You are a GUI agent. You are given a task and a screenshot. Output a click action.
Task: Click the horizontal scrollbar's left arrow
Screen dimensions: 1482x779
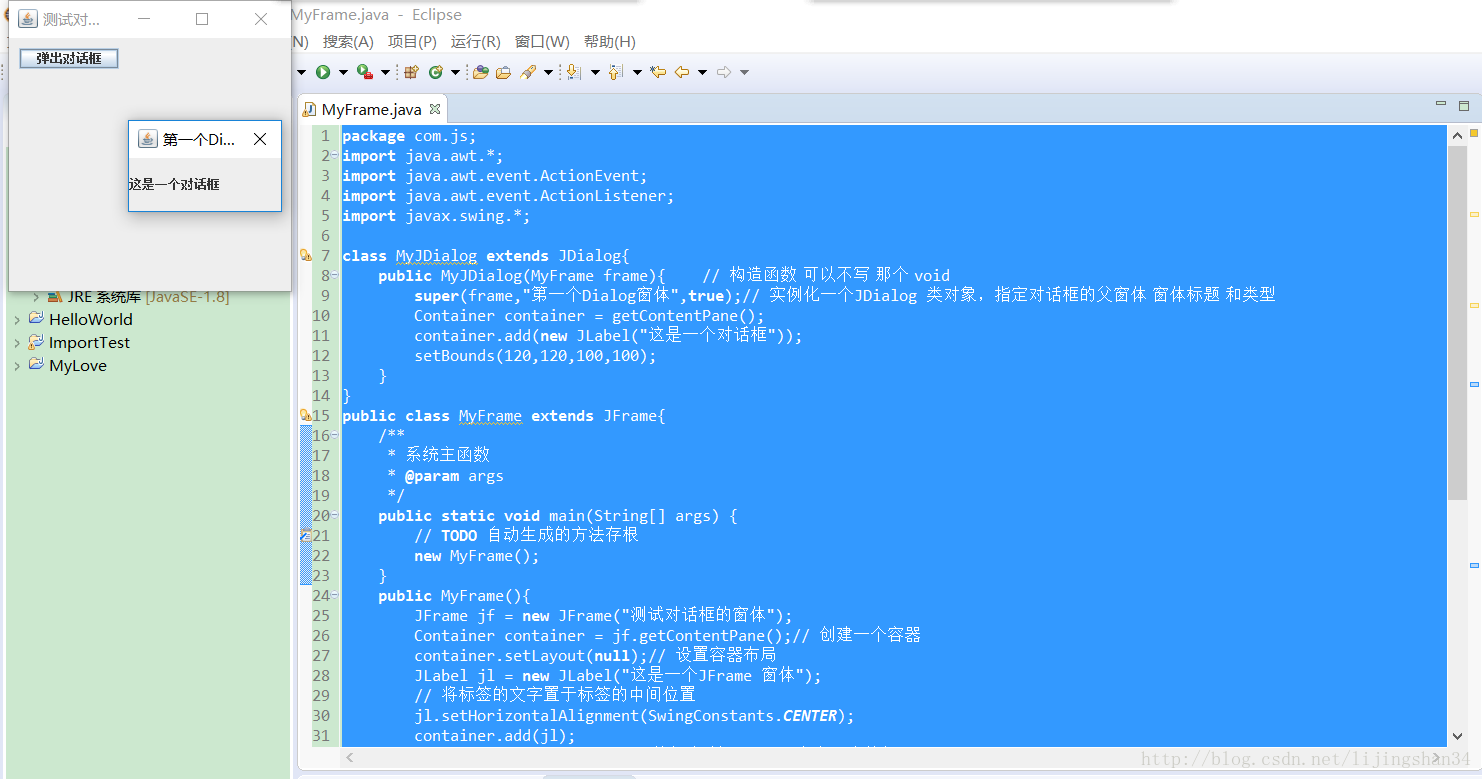coord(350,758)
